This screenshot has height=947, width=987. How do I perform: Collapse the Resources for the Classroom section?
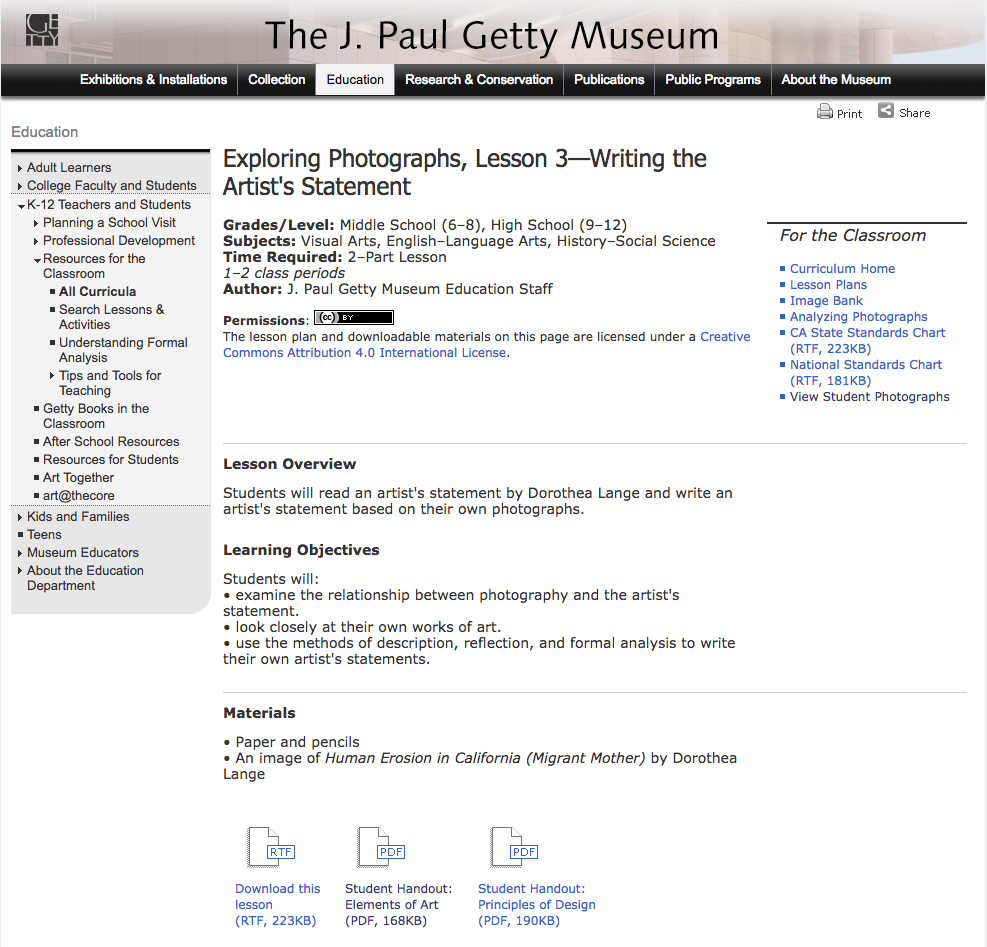(x=93, y=258)
